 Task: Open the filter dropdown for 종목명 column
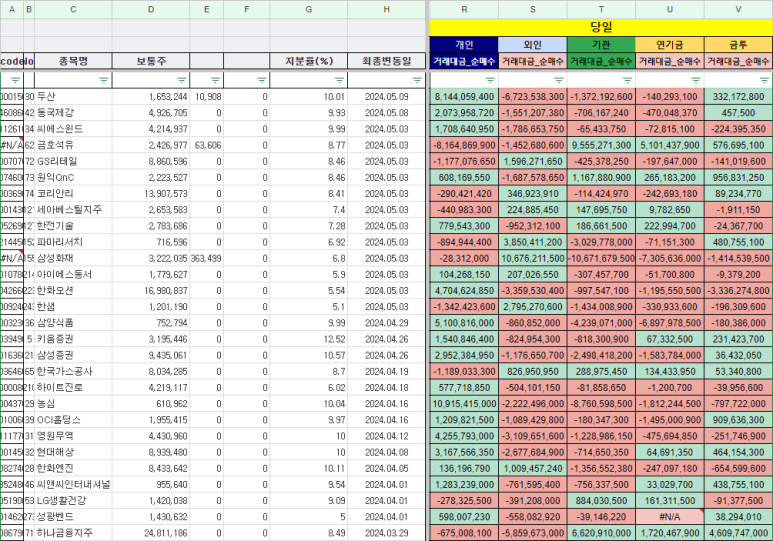pos(104,80)
